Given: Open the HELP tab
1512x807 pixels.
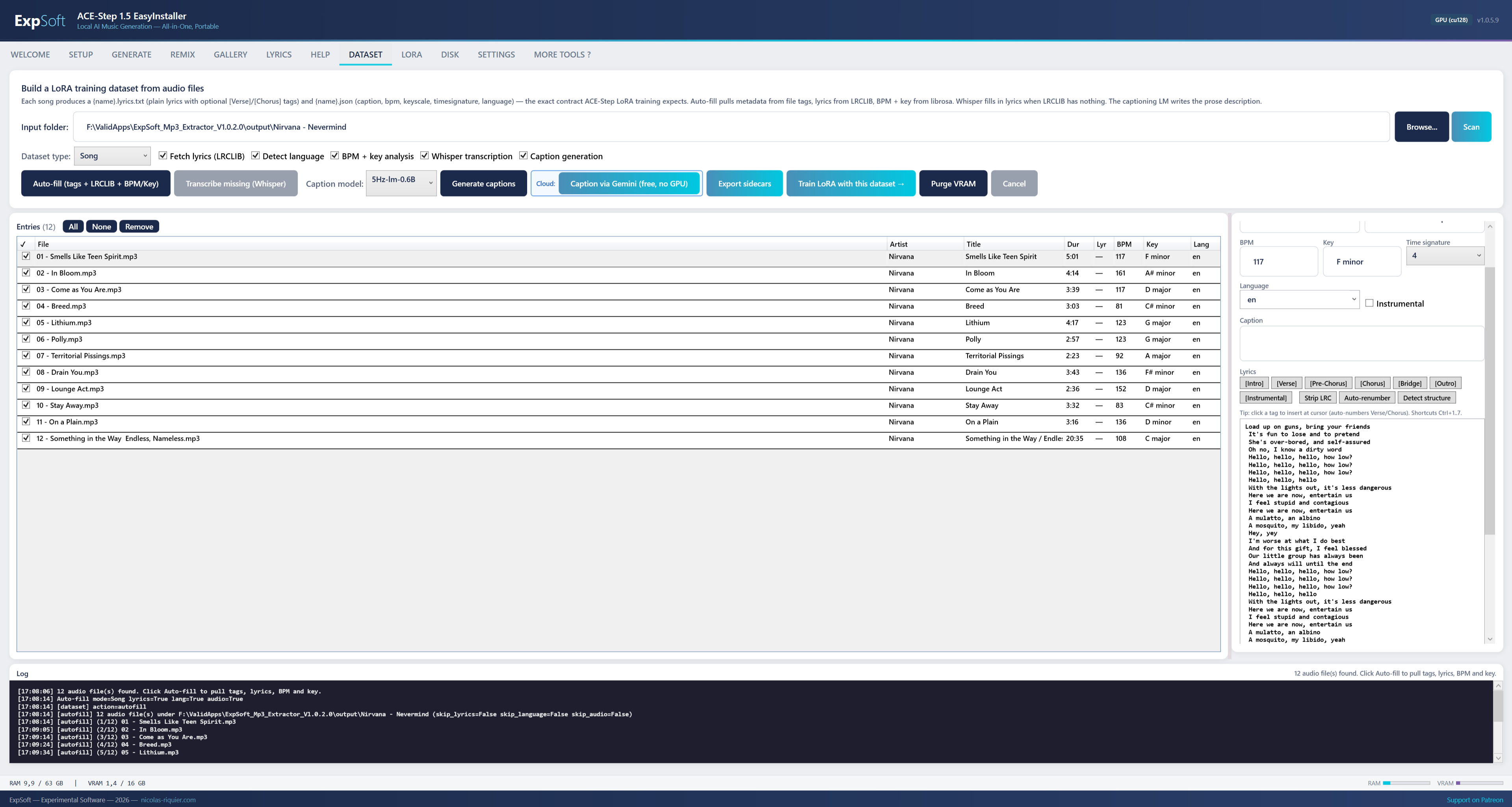Looking at the screenshot, I should click(x=320, y=55).
